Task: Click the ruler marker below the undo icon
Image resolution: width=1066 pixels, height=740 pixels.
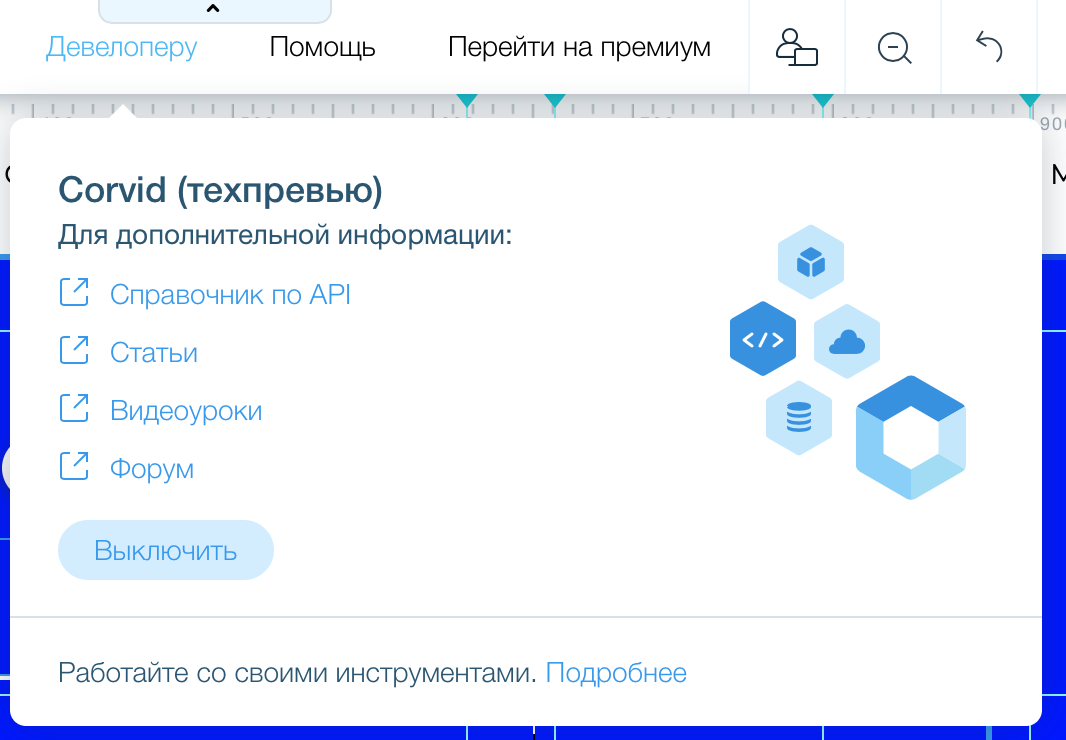Action: coord(1030,101)
